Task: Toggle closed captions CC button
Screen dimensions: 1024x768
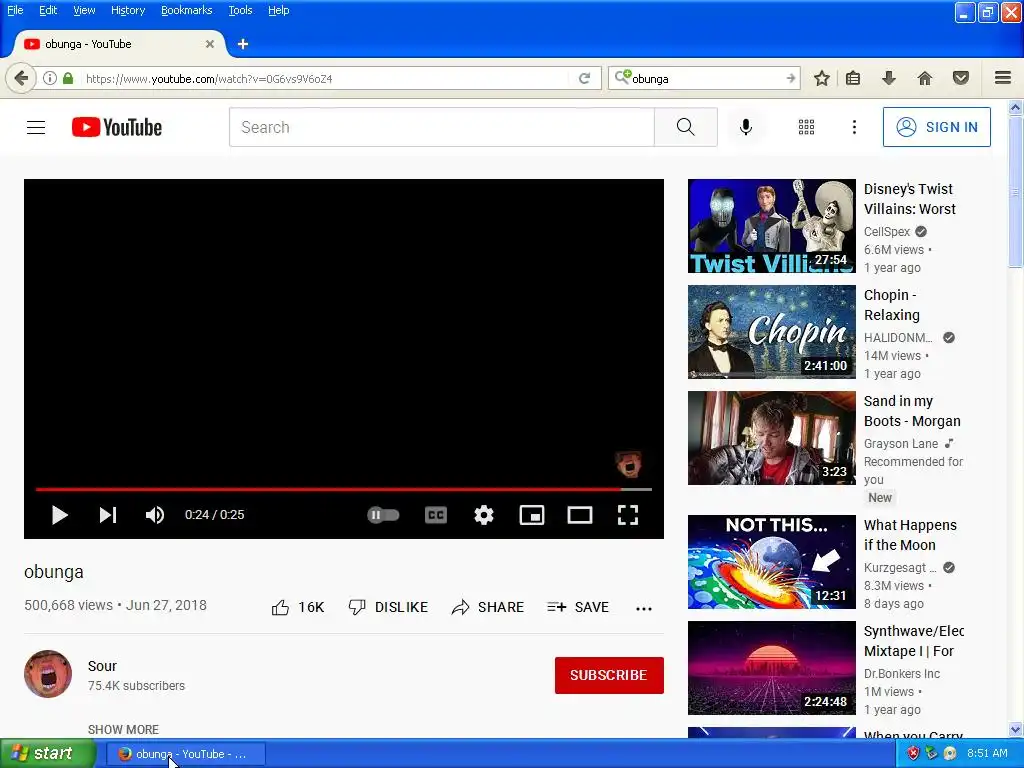Action: pos(436,515)
